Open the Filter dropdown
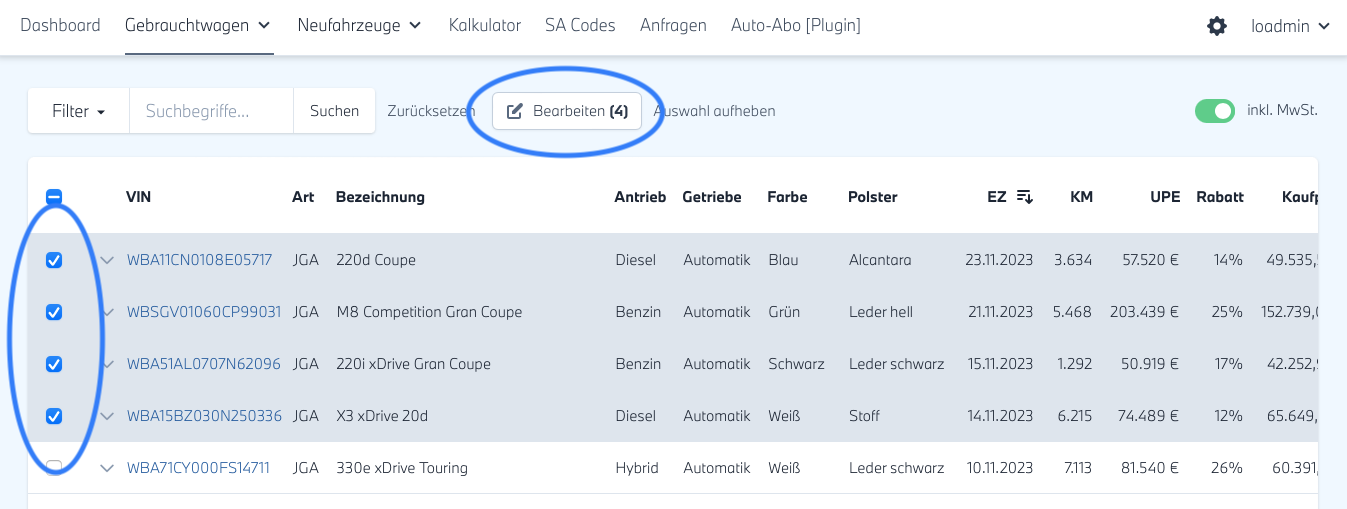The image size is (1347, 509). tap(79, 111)
